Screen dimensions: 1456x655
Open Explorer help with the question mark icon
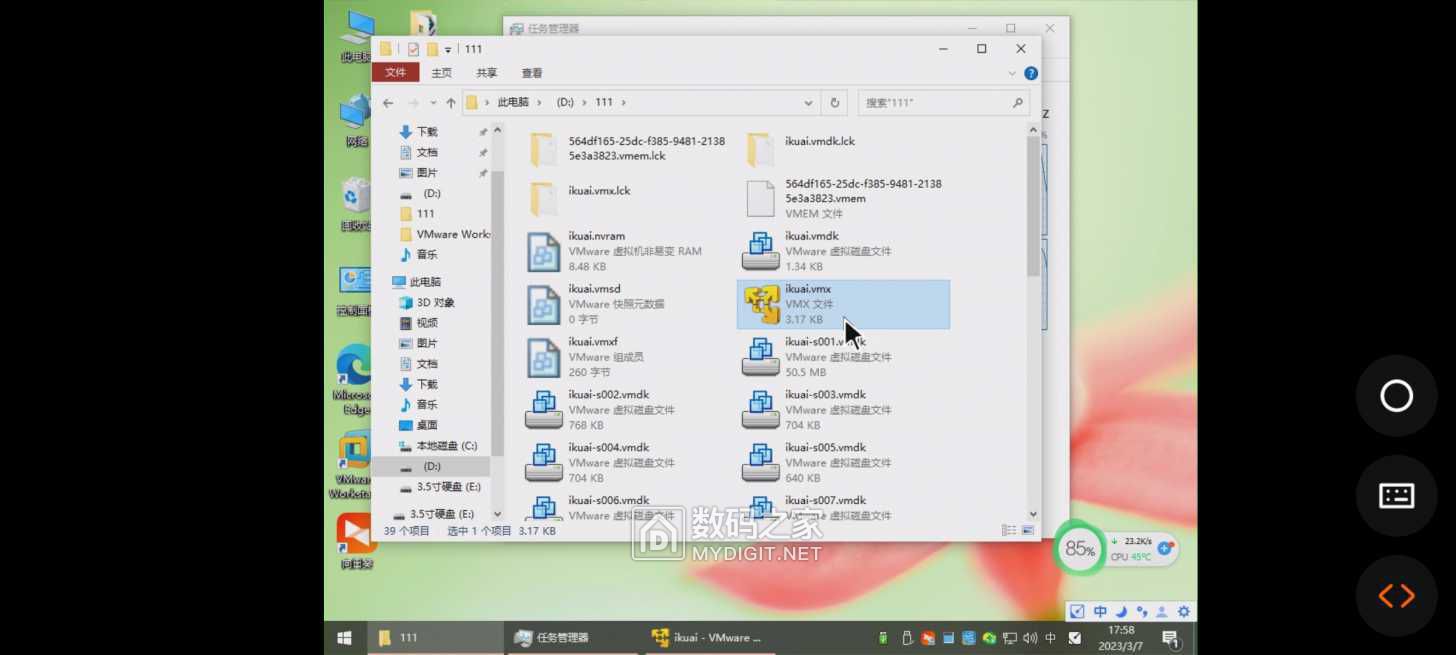(x=1031, y=73)
